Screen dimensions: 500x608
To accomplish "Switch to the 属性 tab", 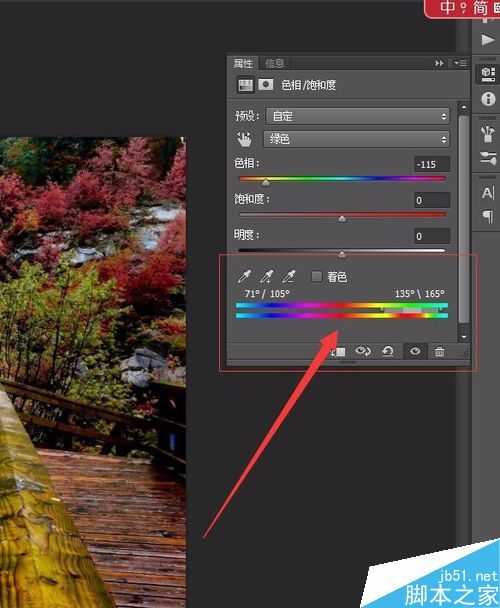I will [243, 63].
